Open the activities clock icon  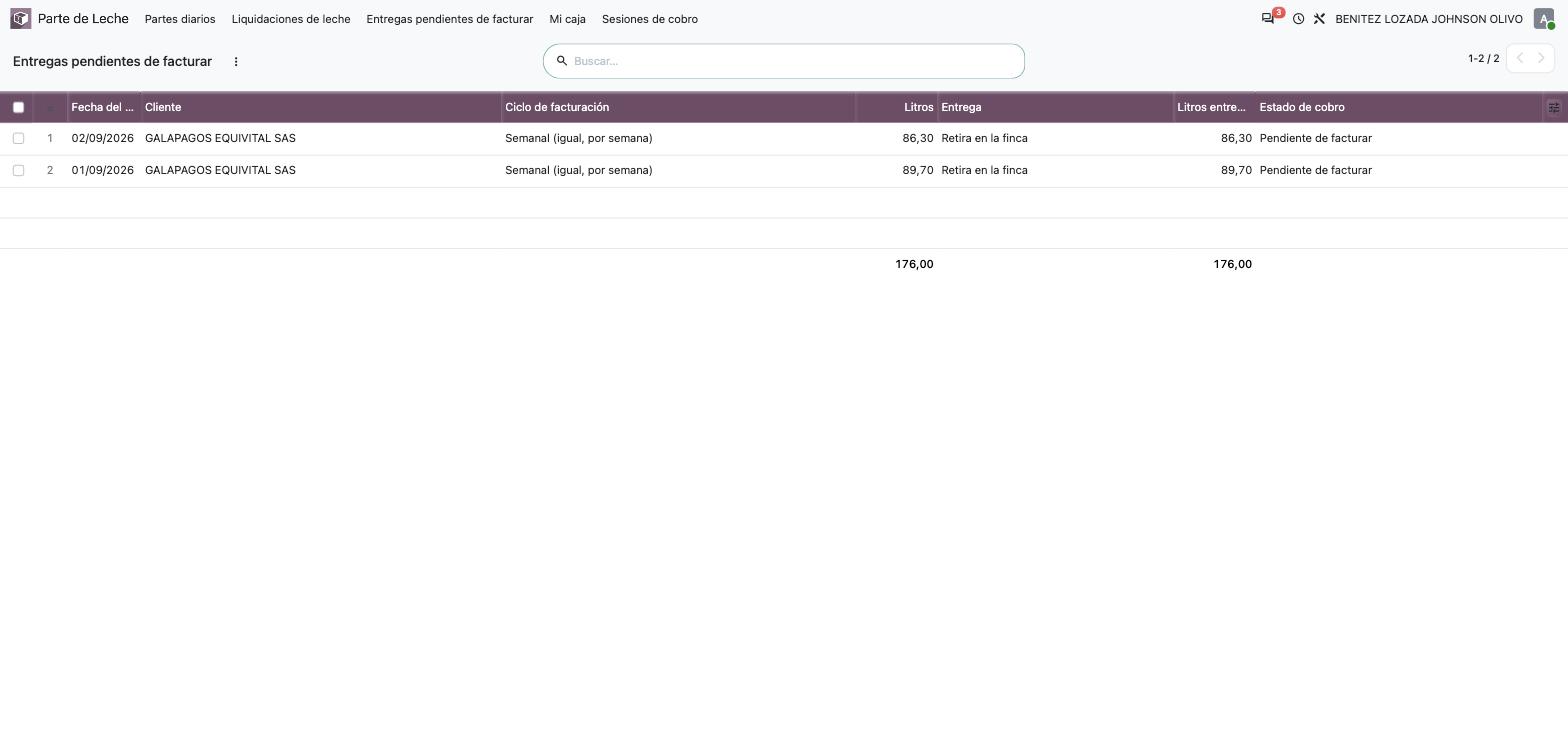pos(1298,19)
